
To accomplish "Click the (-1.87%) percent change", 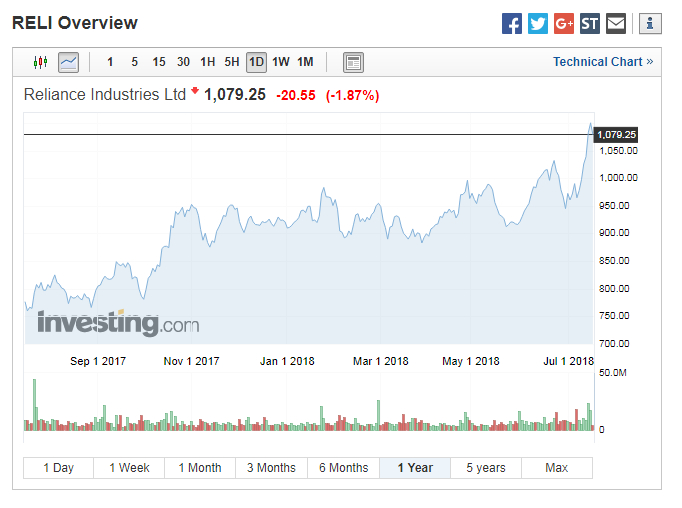I will coord(352,95).
